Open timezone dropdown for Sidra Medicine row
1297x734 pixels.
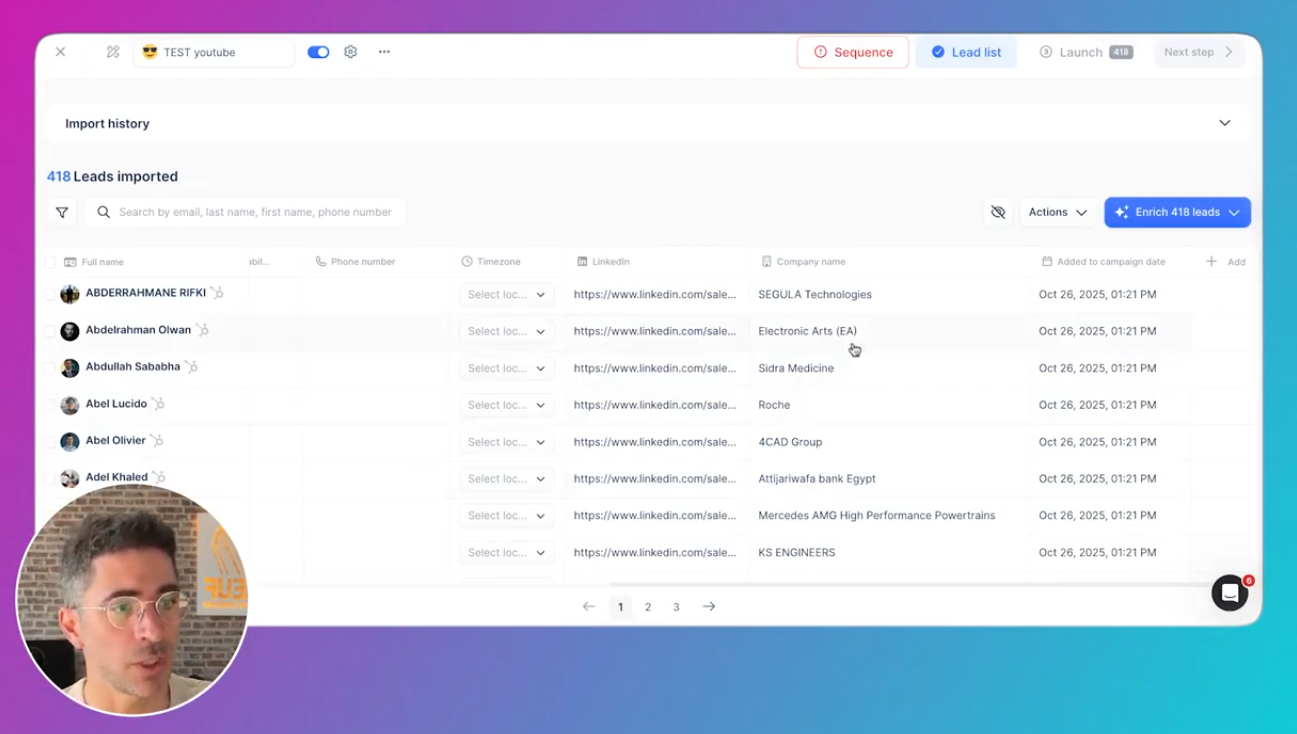point(506,368)
